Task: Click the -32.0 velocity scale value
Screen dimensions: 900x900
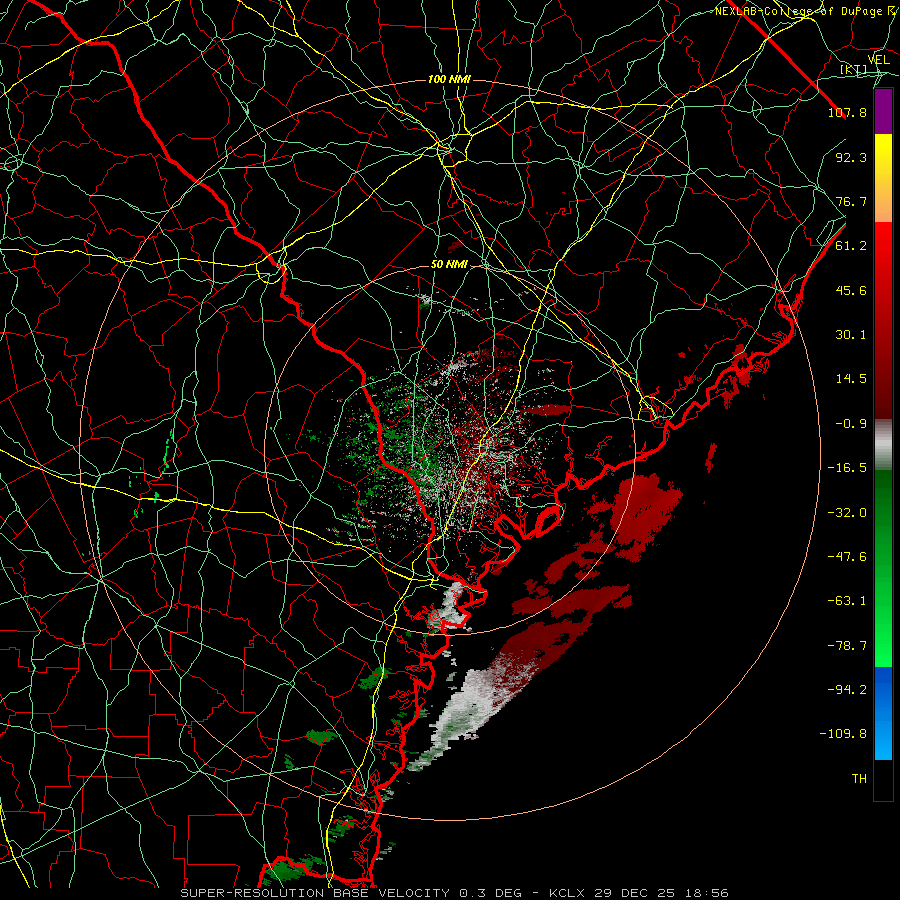Action: pos(847,513)
